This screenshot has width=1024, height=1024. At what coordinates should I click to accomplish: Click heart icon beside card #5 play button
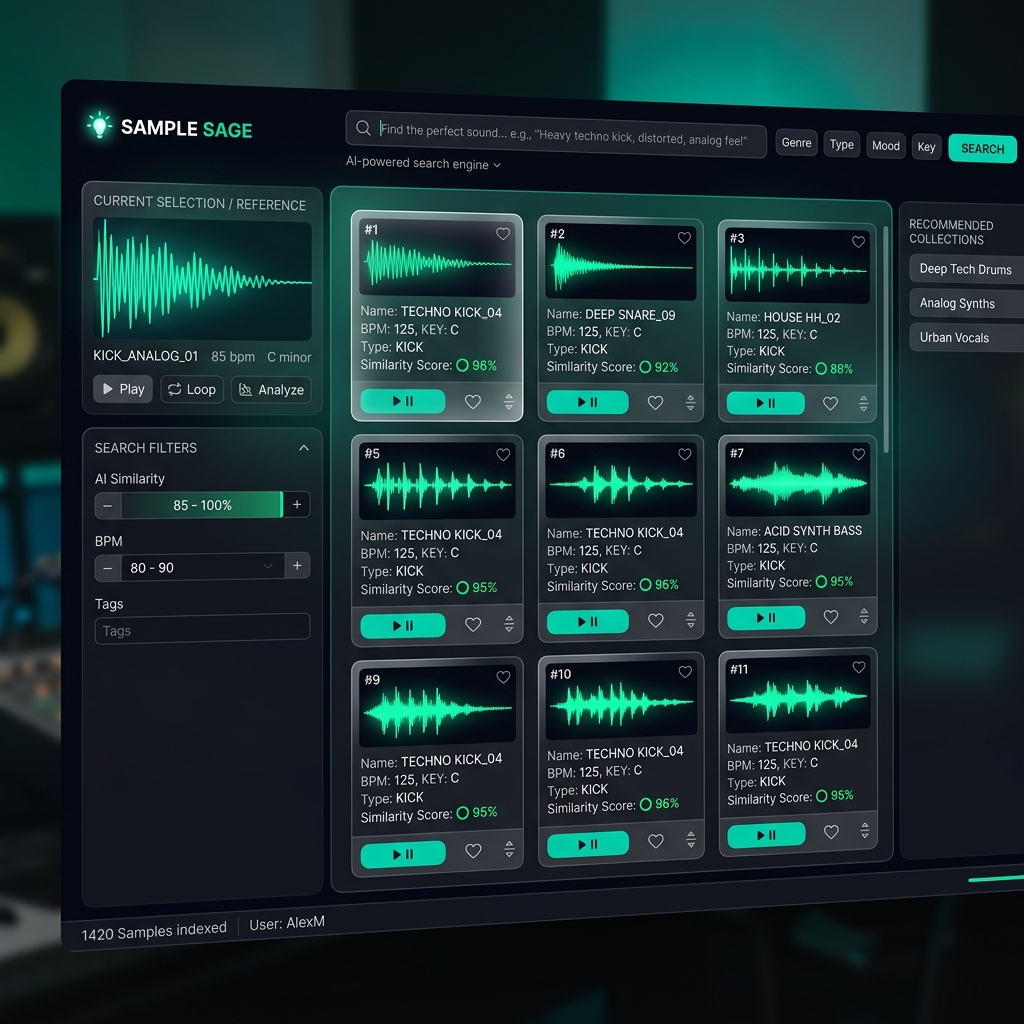click(x=473, y=624)
